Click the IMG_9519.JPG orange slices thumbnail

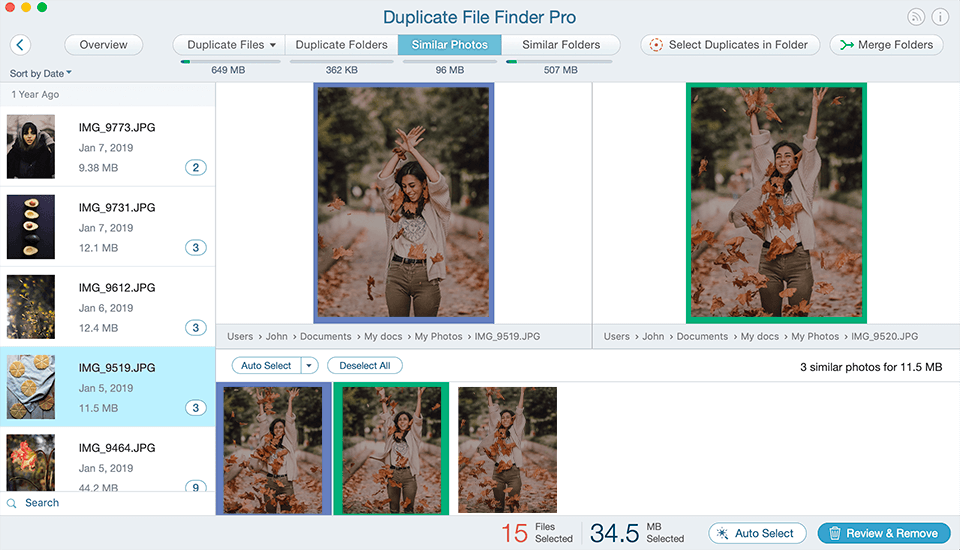pyautogui.click(x=31, y=387)
